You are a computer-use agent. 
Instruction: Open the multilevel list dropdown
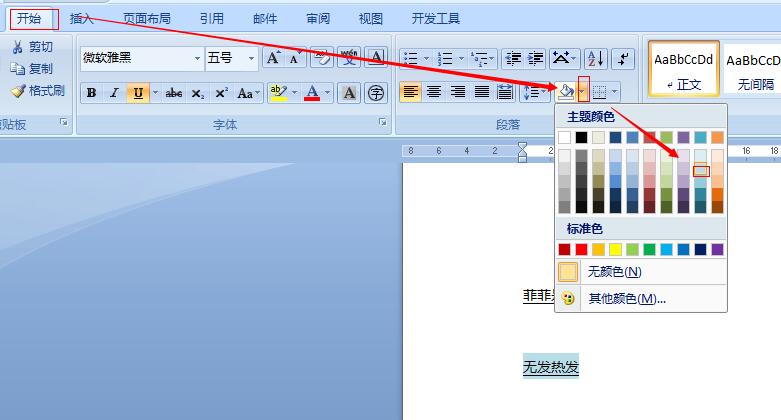click(x=492, y=59)
